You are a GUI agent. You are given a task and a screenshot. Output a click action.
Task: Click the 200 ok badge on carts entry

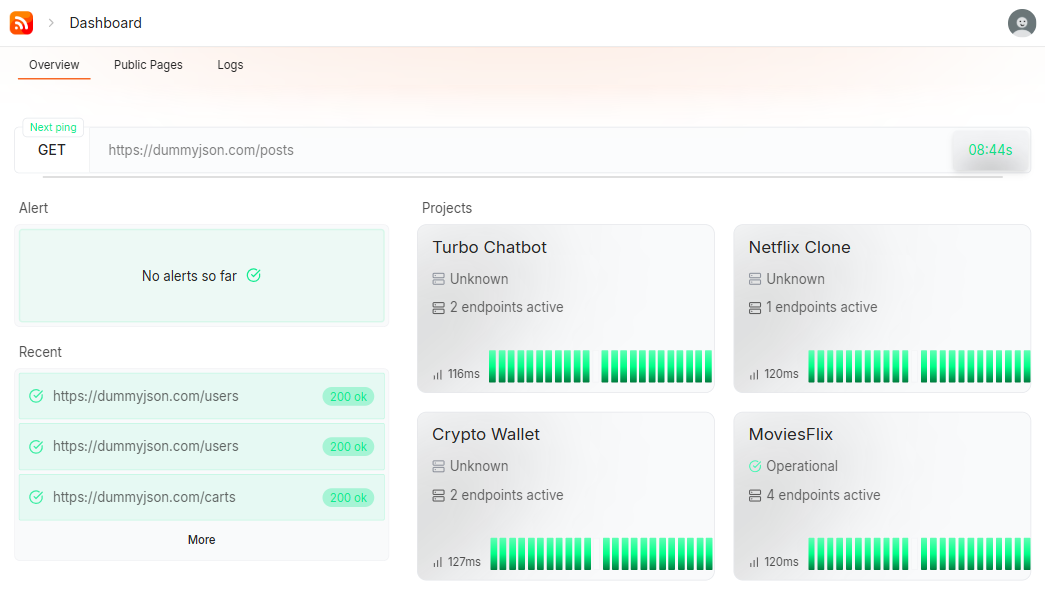[x=348, y=497]
